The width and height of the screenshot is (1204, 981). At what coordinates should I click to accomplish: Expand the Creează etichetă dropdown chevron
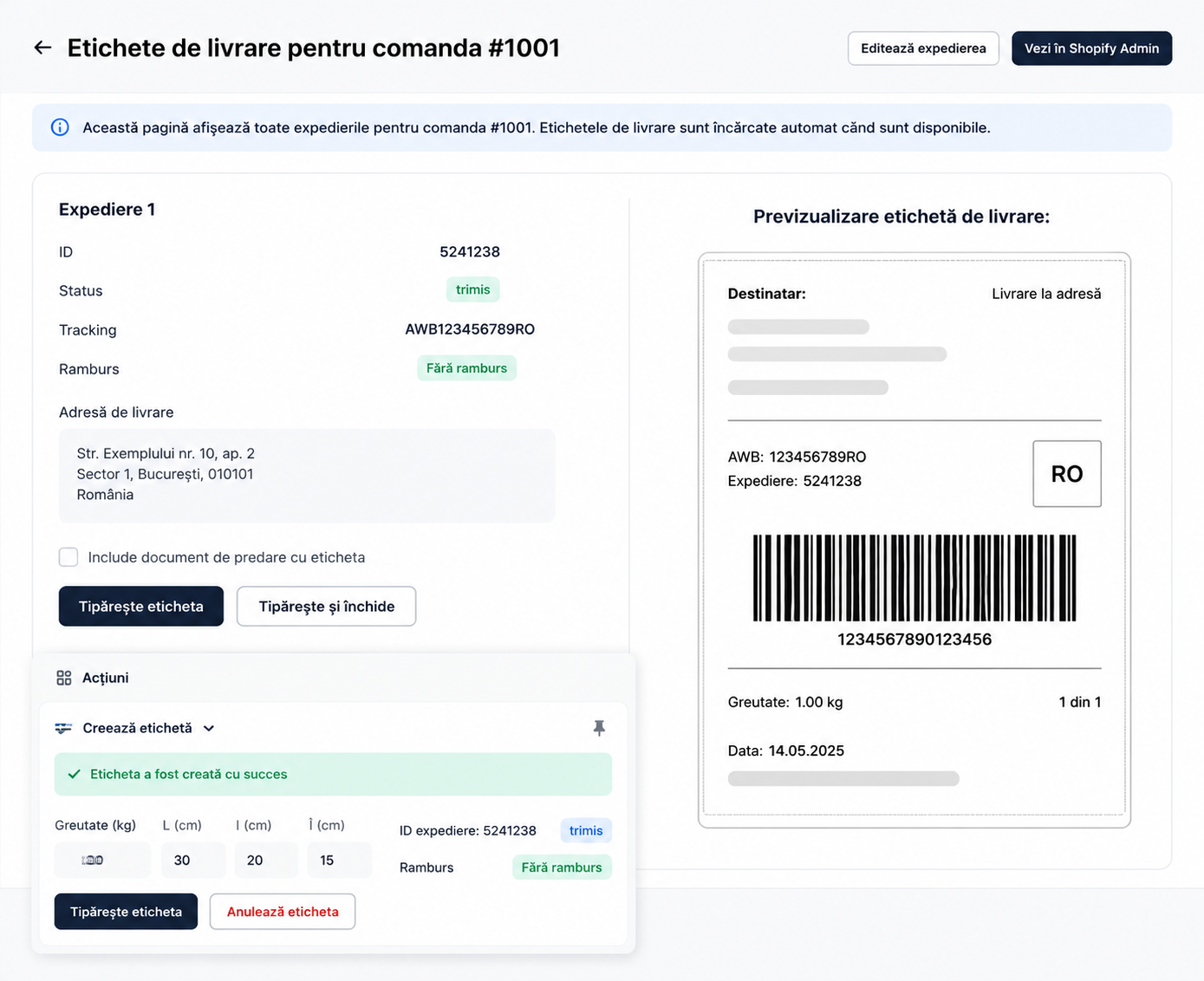tap(209, 728)
